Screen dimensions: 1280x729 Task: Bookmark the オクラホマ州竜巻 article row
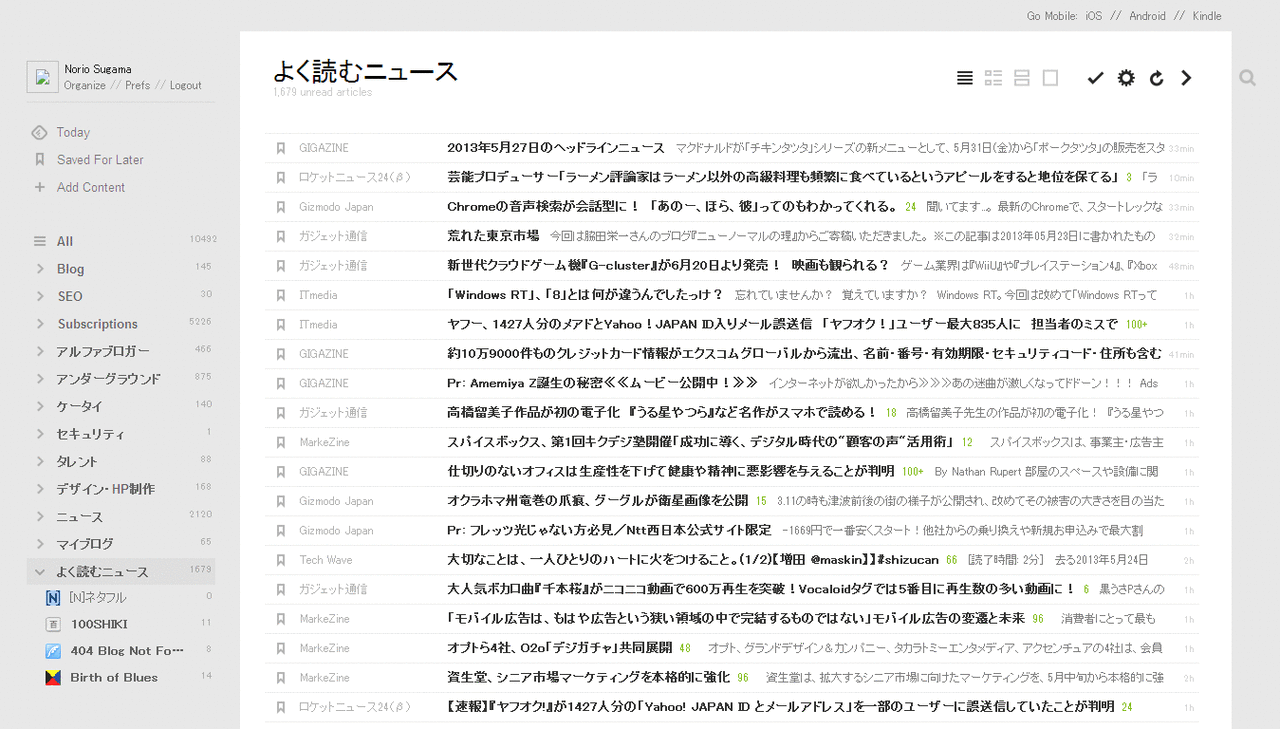click(x=281, y=501)
